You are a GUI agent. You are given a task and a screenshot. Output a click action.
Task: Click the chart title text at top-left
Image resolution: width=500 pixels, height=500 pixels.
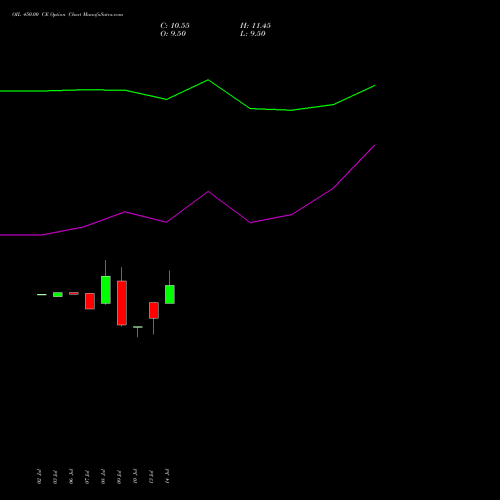[67, 15]
